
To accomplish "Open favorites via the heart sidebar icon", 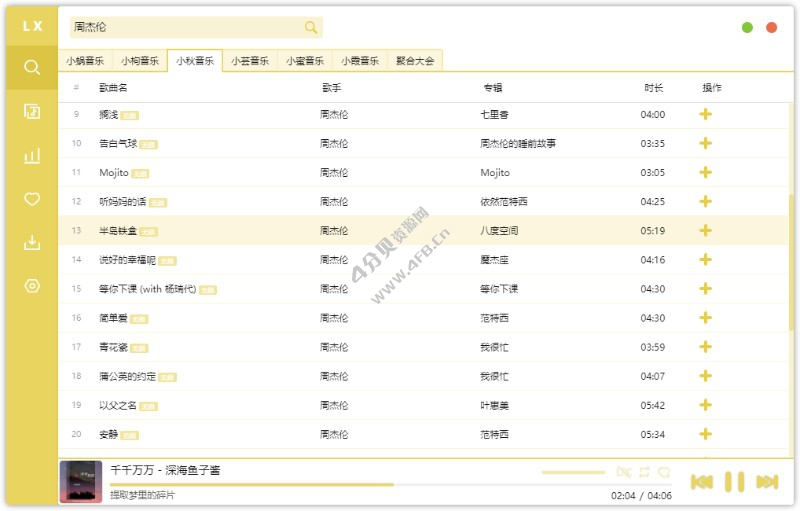I will [x=32, y=199].
